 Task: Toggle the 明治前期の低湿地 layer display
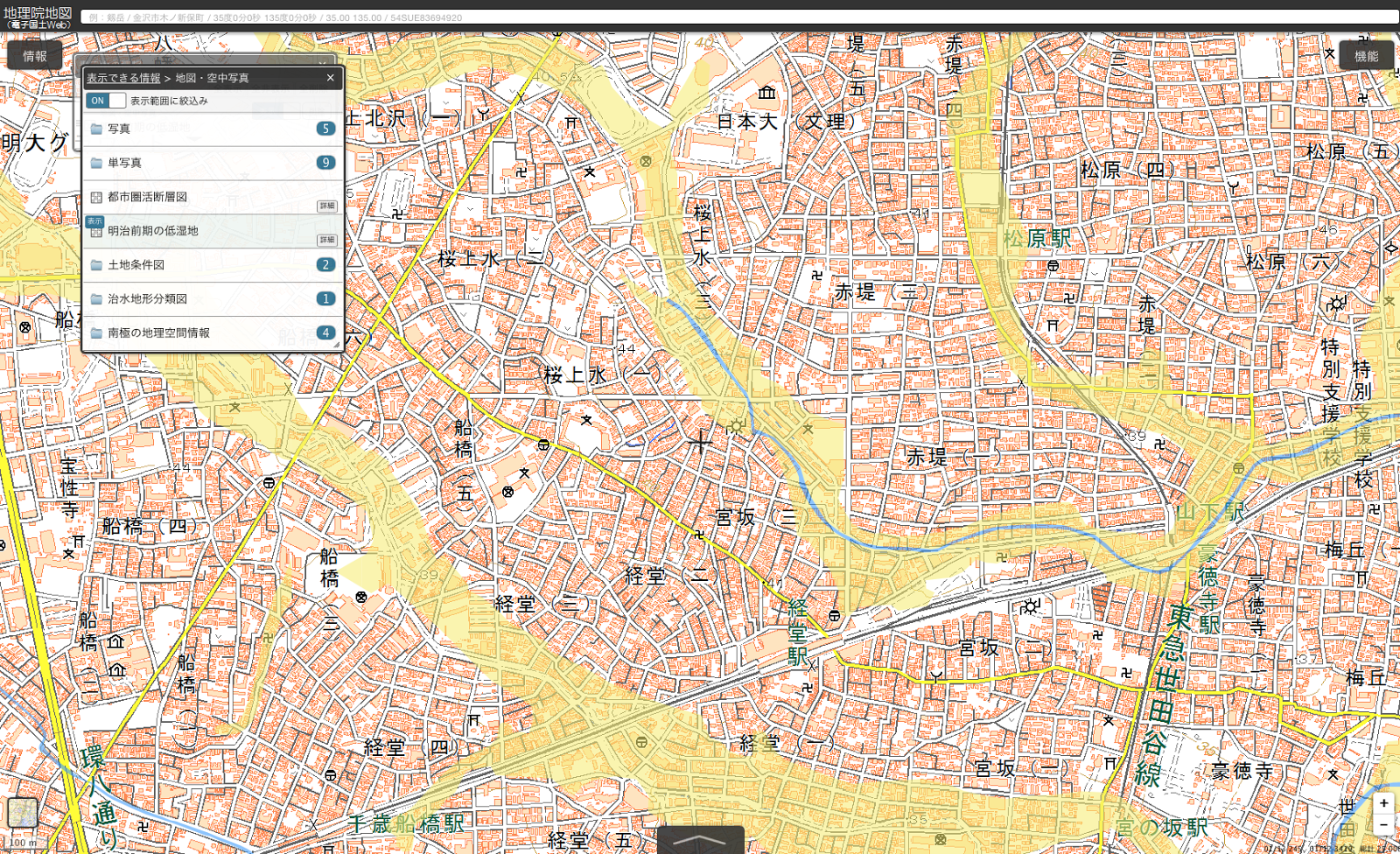click(x=152, y=231)
